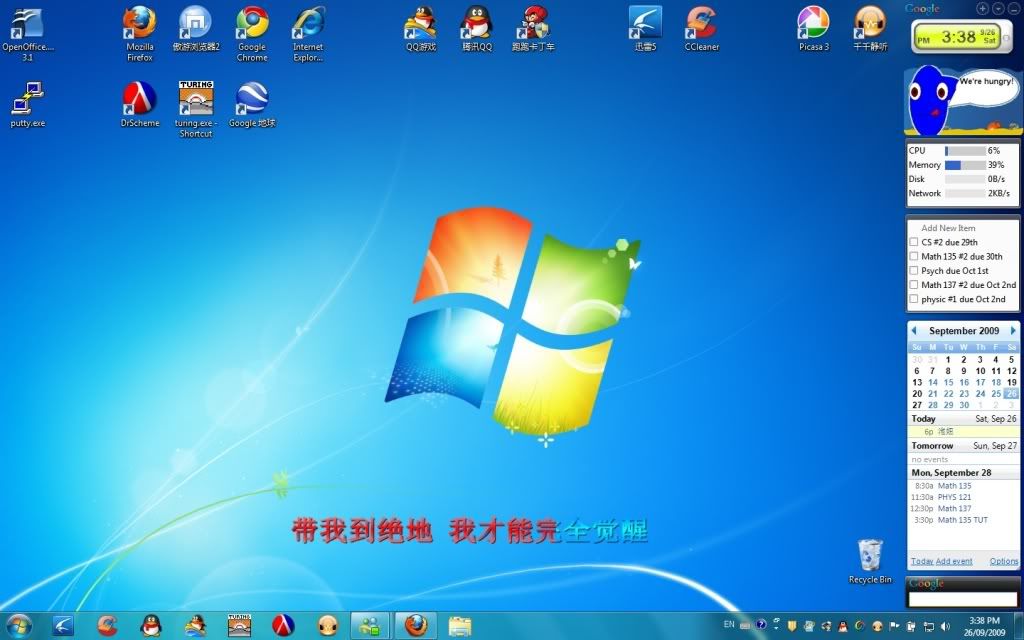This screenshot has height=640, width=1024.
Task: Select the 跑跑卡丁车 desktop icon
Action: (x=533, y=29)
